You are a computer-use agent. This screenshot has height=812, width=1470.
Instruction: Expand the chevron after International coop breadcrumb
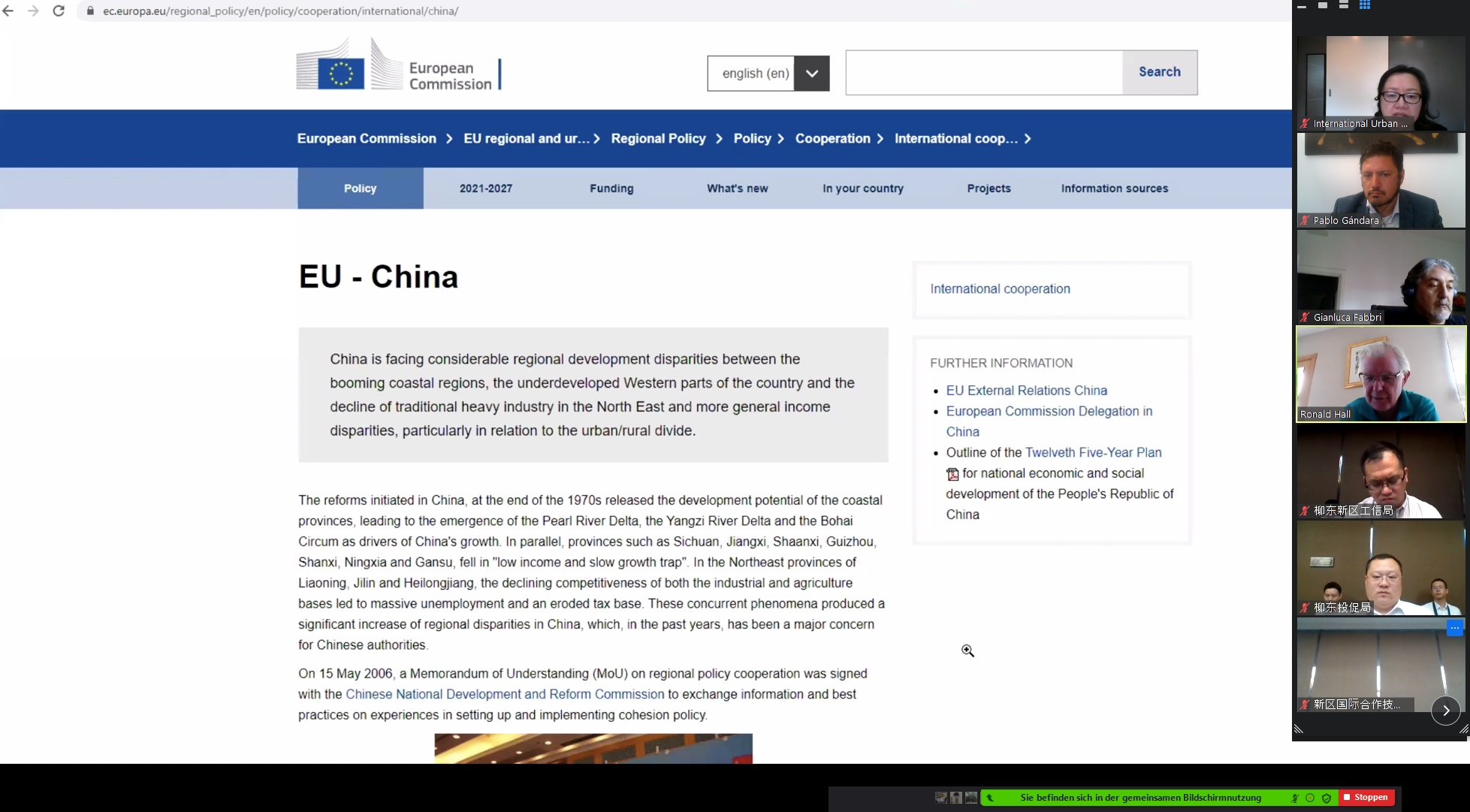1028,139
